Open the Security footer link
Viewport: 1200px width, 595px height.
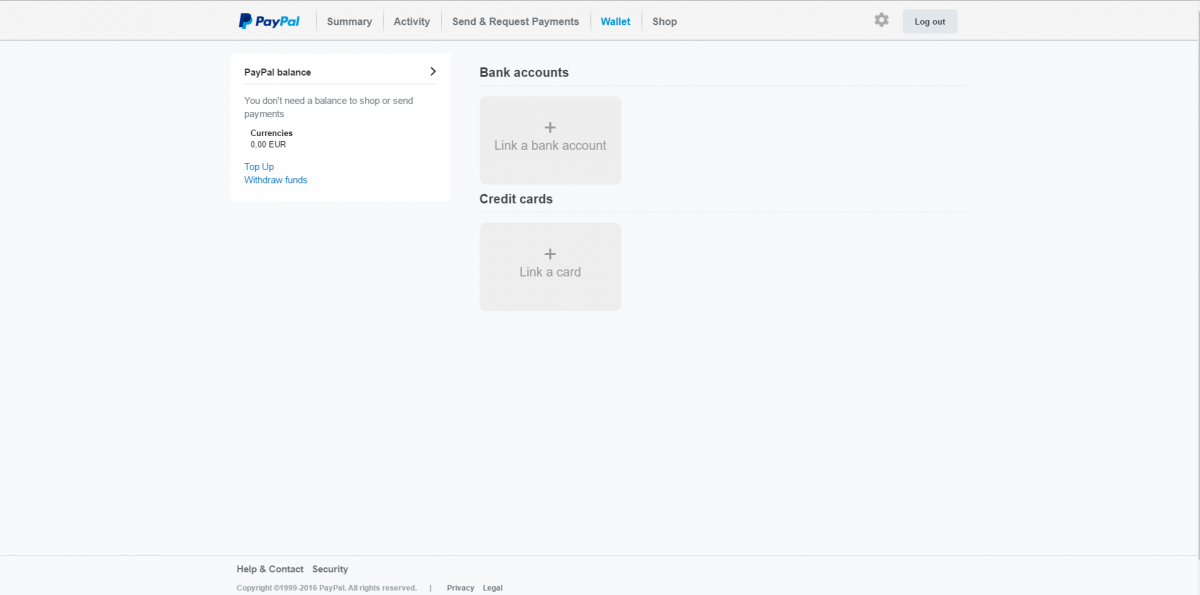point(330,569)
